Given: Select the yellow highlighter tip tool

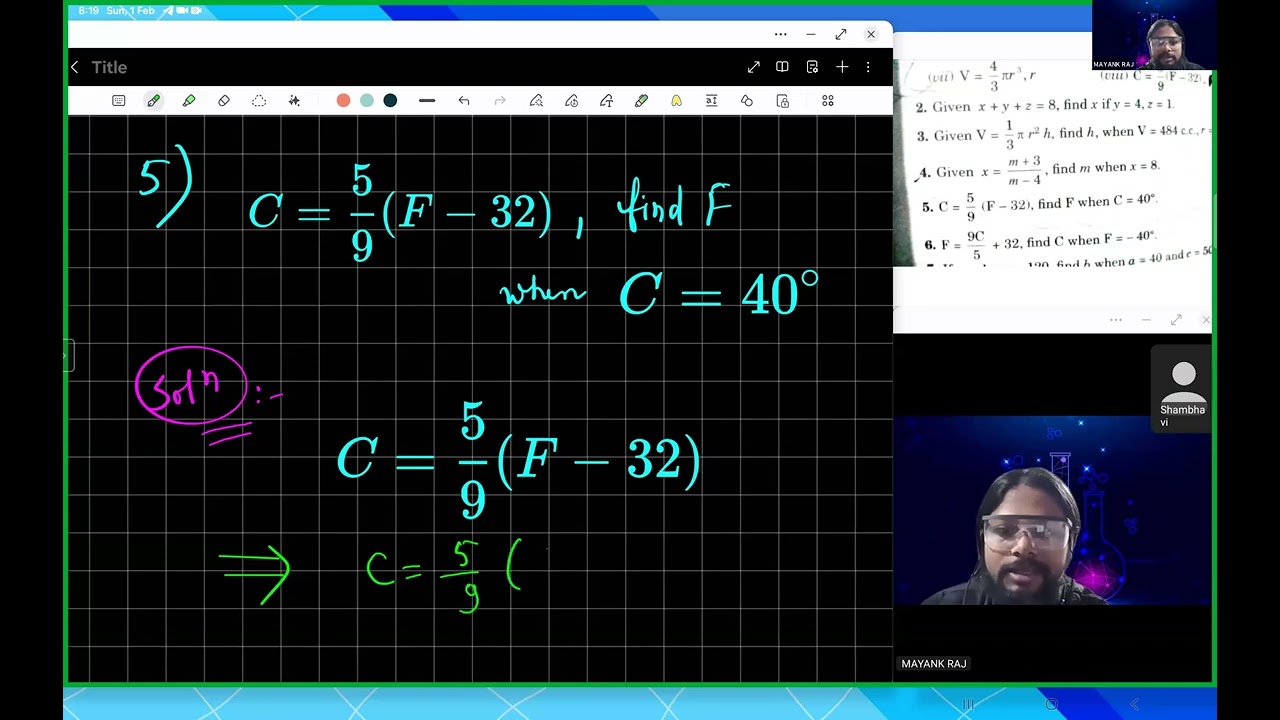Looking at the screenshot, I should (x=676, y=101).
